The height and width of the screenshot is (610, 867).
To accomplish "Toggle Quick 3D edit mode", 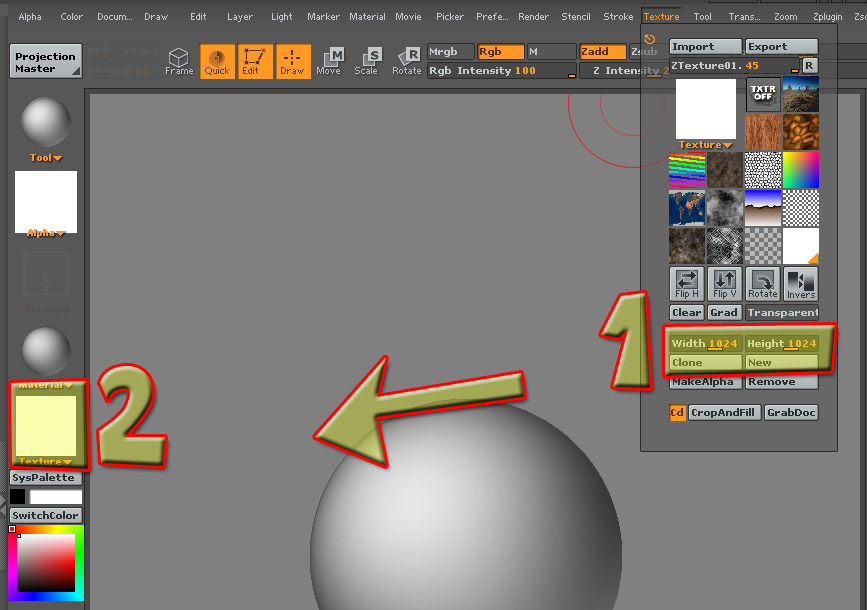I will coord(217,61).
